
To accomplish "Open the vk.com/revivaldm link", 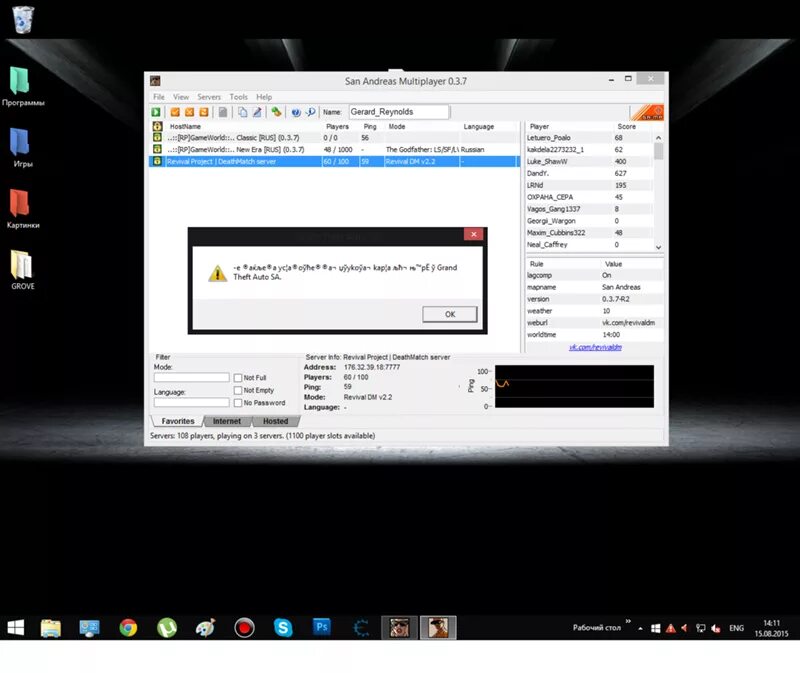I will click(x=595, y=347).
